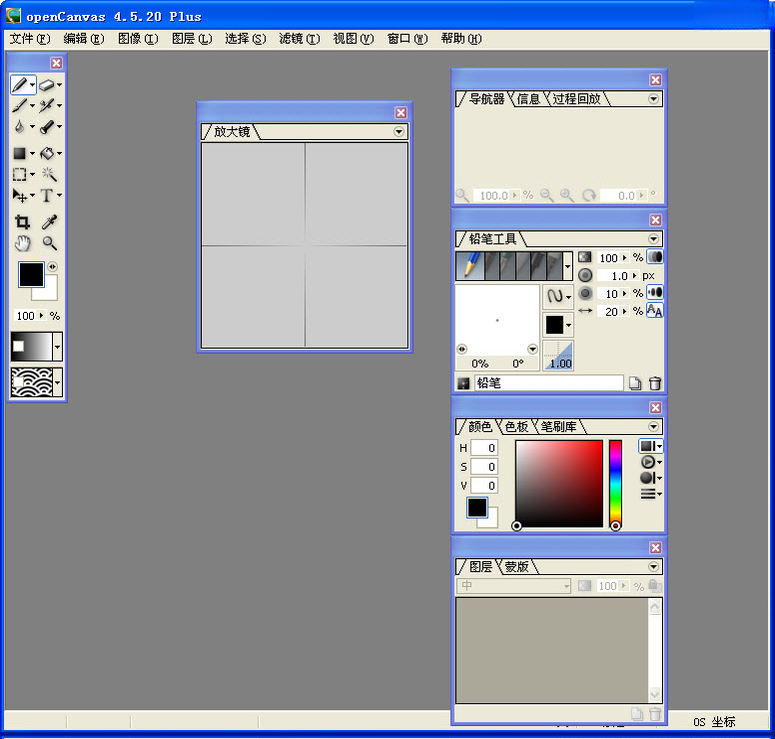Screen dimensions: 775x739
Task: Pick the Magic Wand tool
Action: tap(48, 174)
